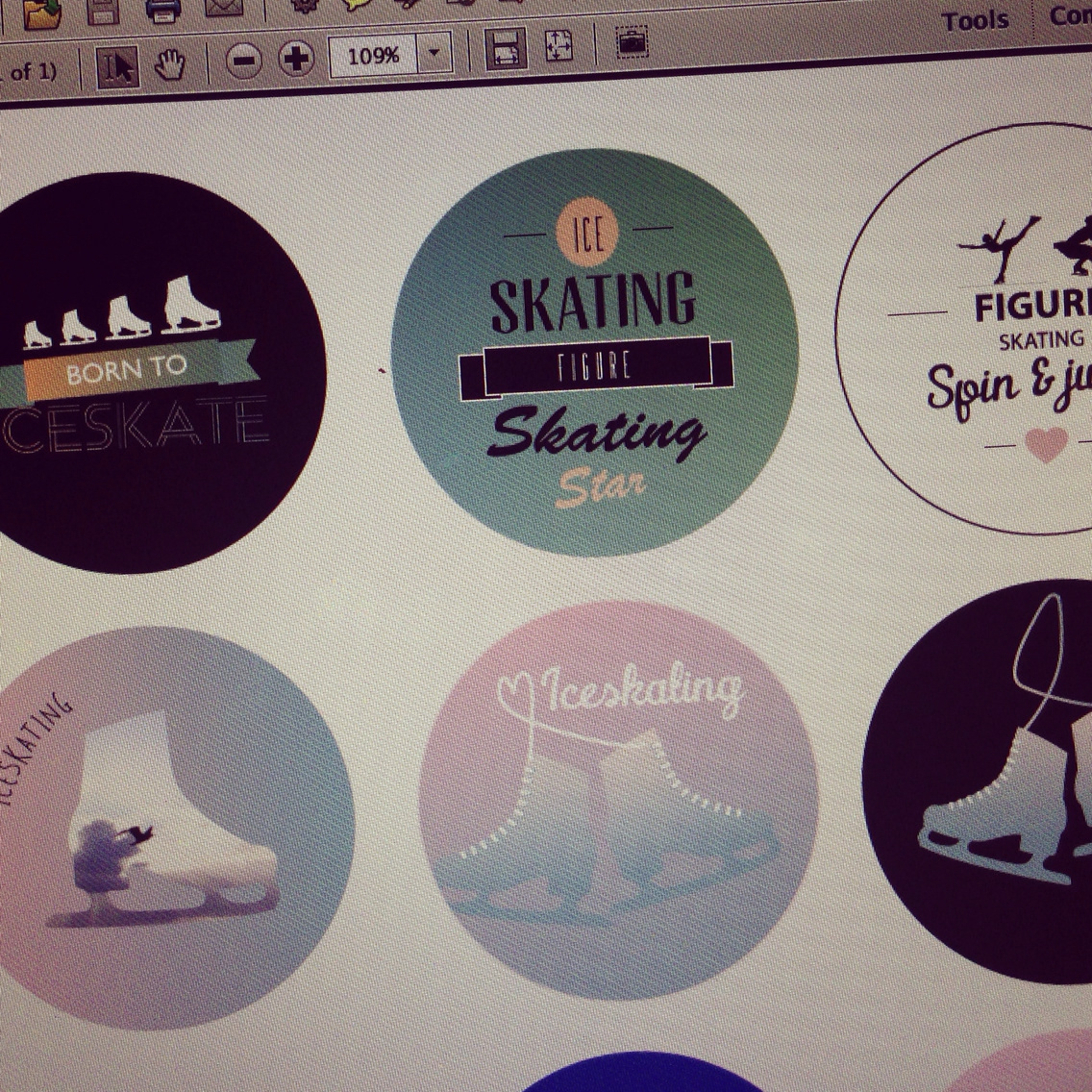Click the white Figure Skating Spin badge
The image size is (1092, 1092).
964,329
